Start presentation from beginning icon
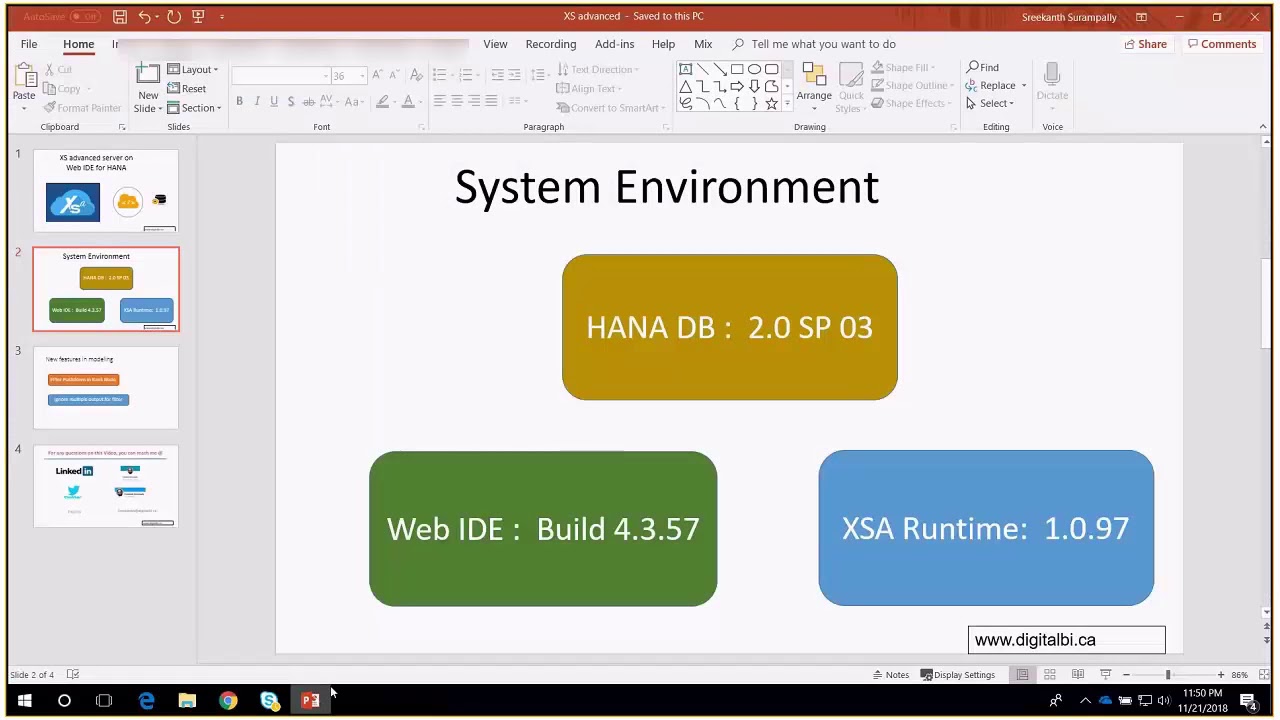Image resolution: width=1280 pixels, height=720 pixels. 198,17
